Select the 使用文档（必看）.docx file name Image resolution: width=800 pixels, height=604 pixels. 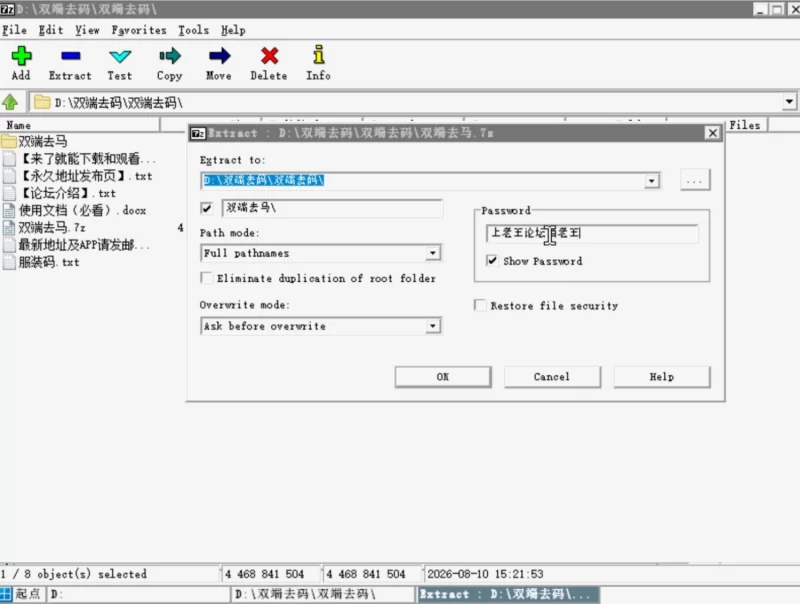[x=83, y=210]
